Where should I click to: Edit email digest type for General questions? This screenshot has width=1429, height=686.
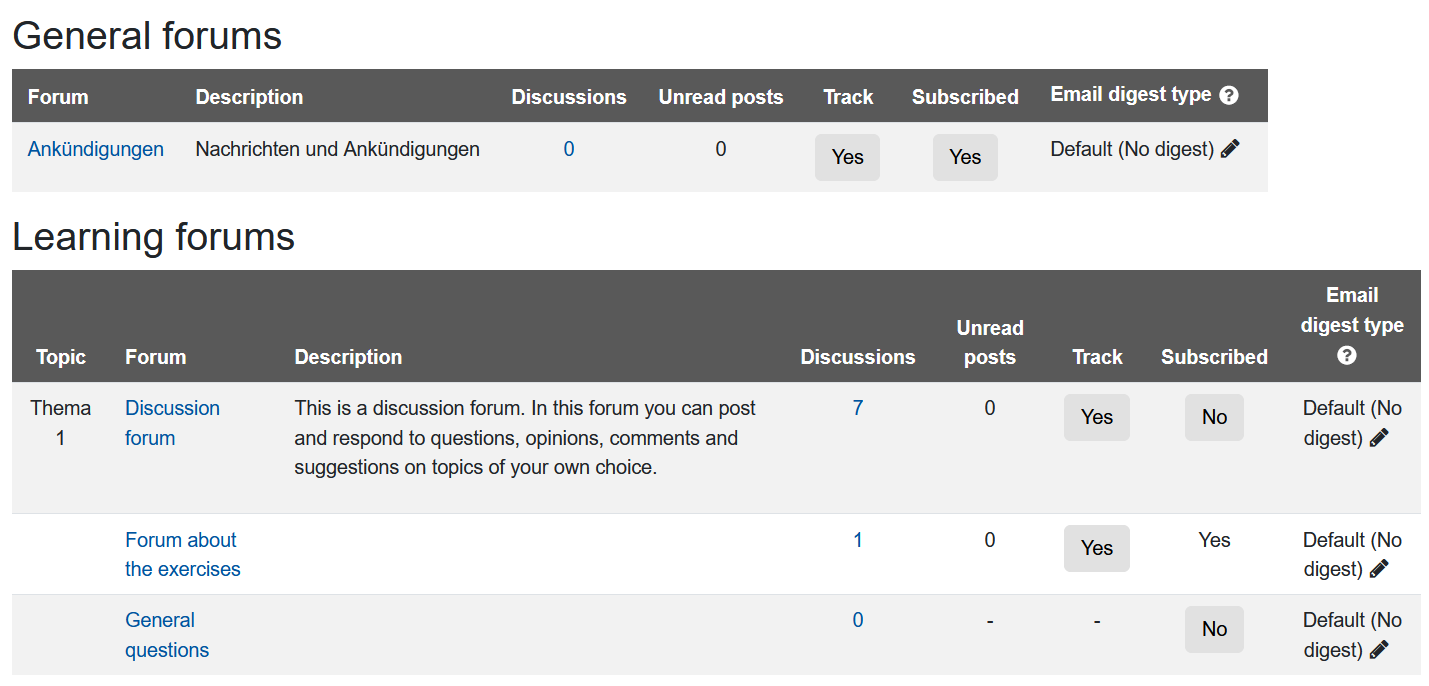1380,650
